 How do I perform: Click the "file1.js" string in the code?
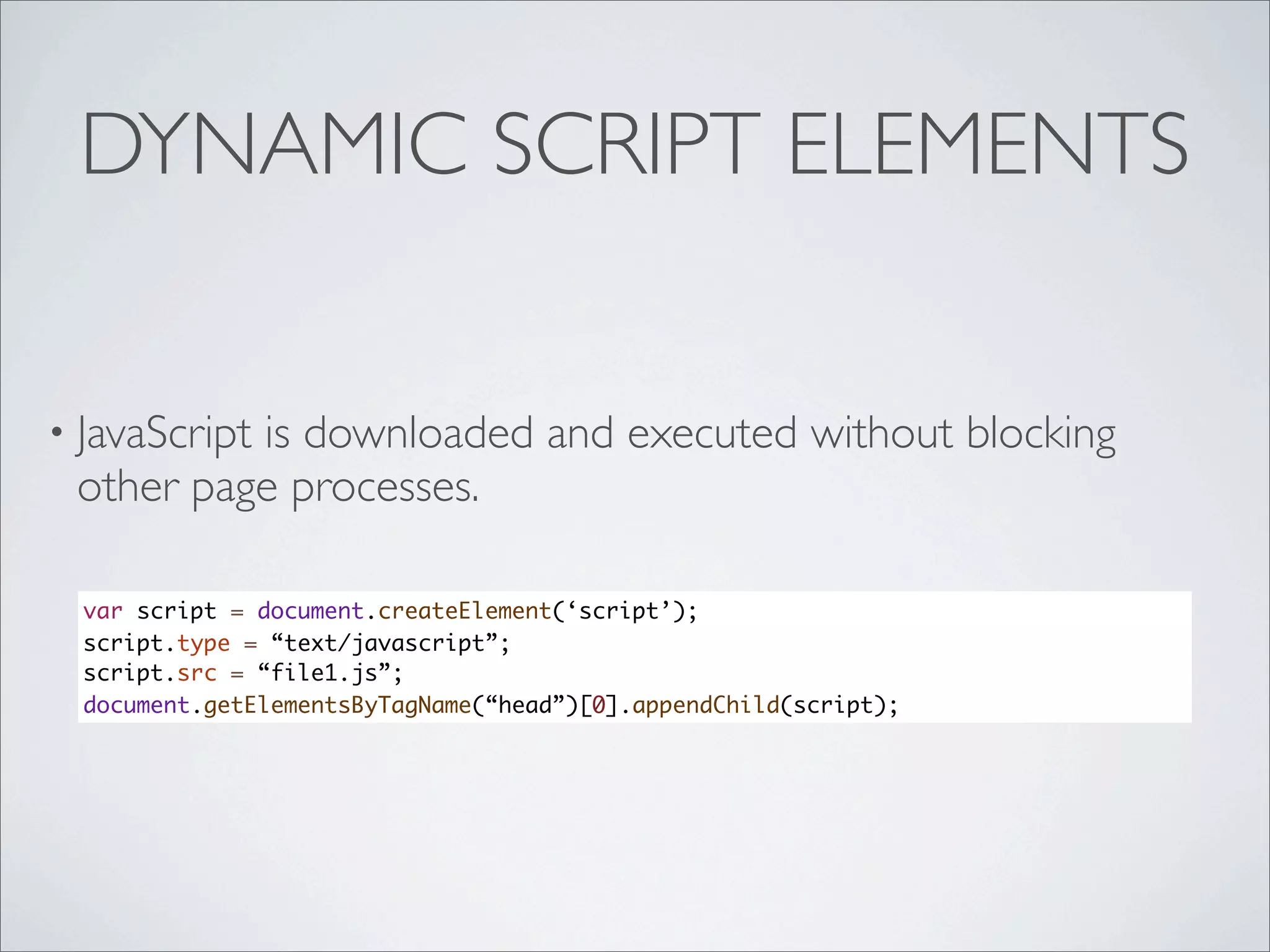324,673
